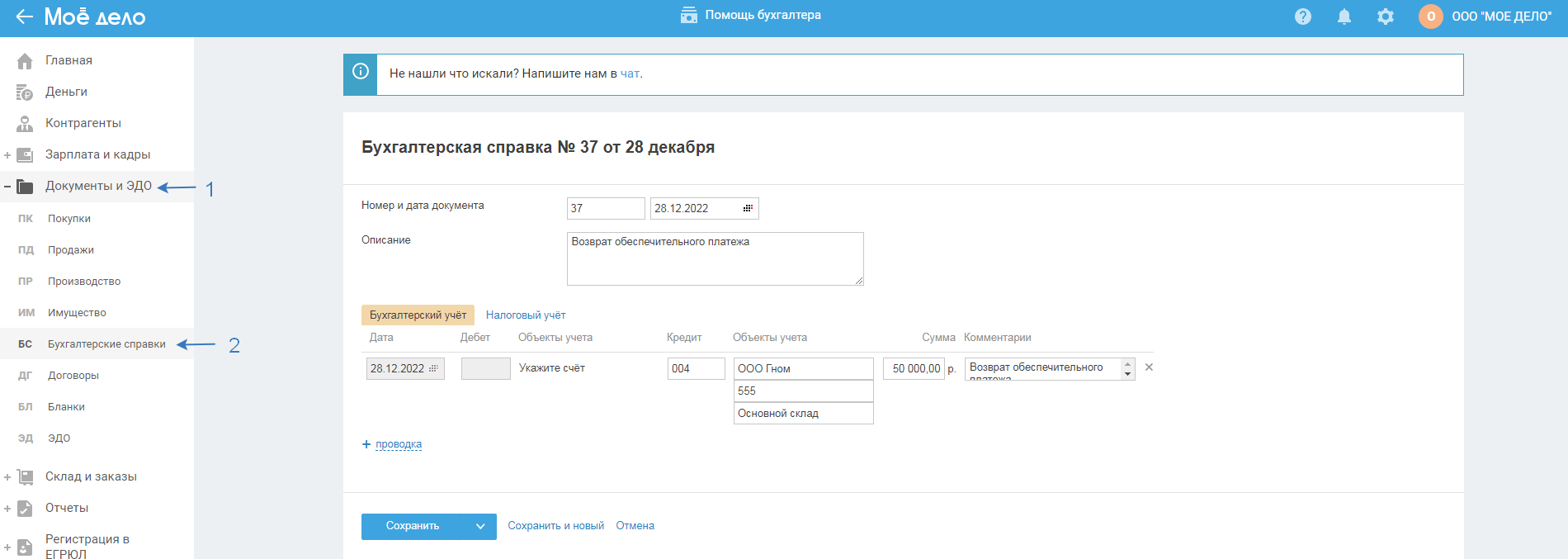Click the Документы и ЭДО folder icon
Viewport: 1568px width, 559px height.
point(25,187)
